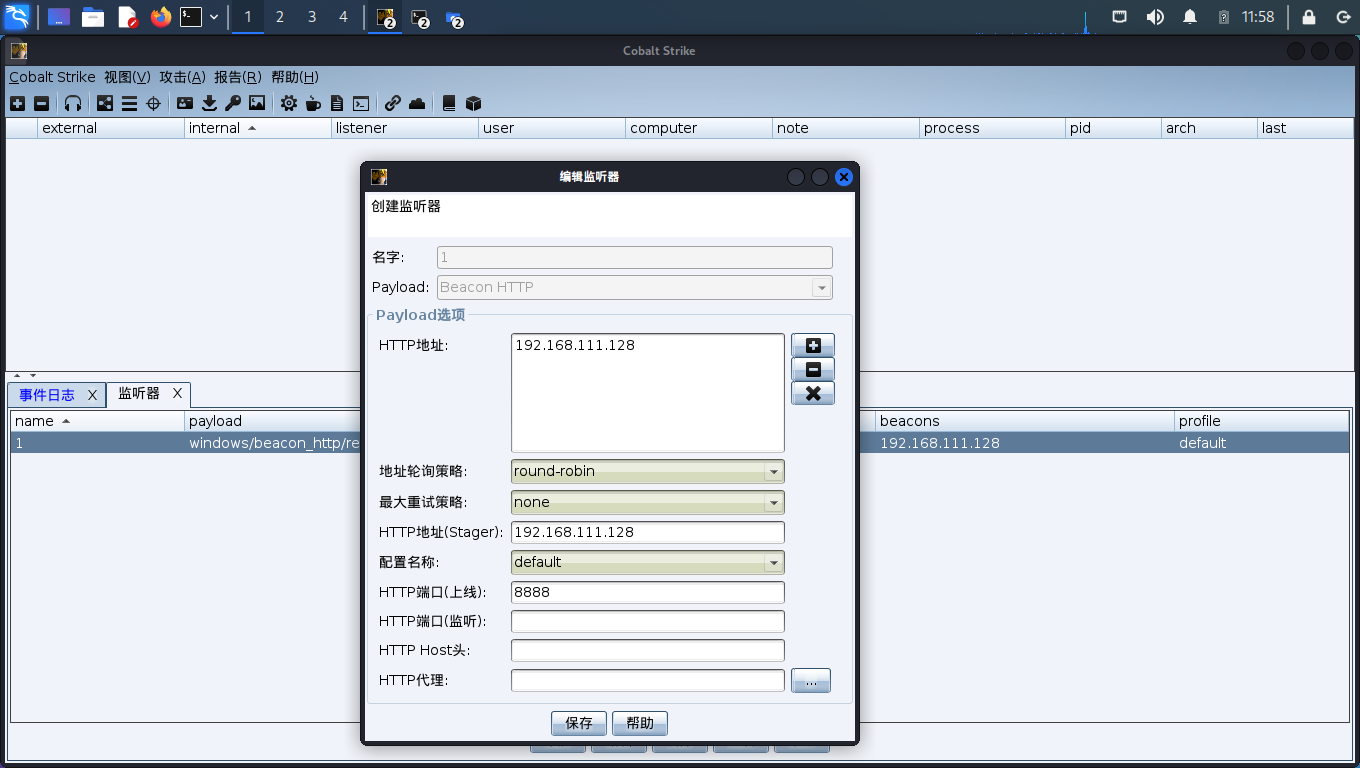The width and height of the screenshot is (1360, 768).
Task: Open terminal dropdown arrow in panel
Action: pos(214,17)
